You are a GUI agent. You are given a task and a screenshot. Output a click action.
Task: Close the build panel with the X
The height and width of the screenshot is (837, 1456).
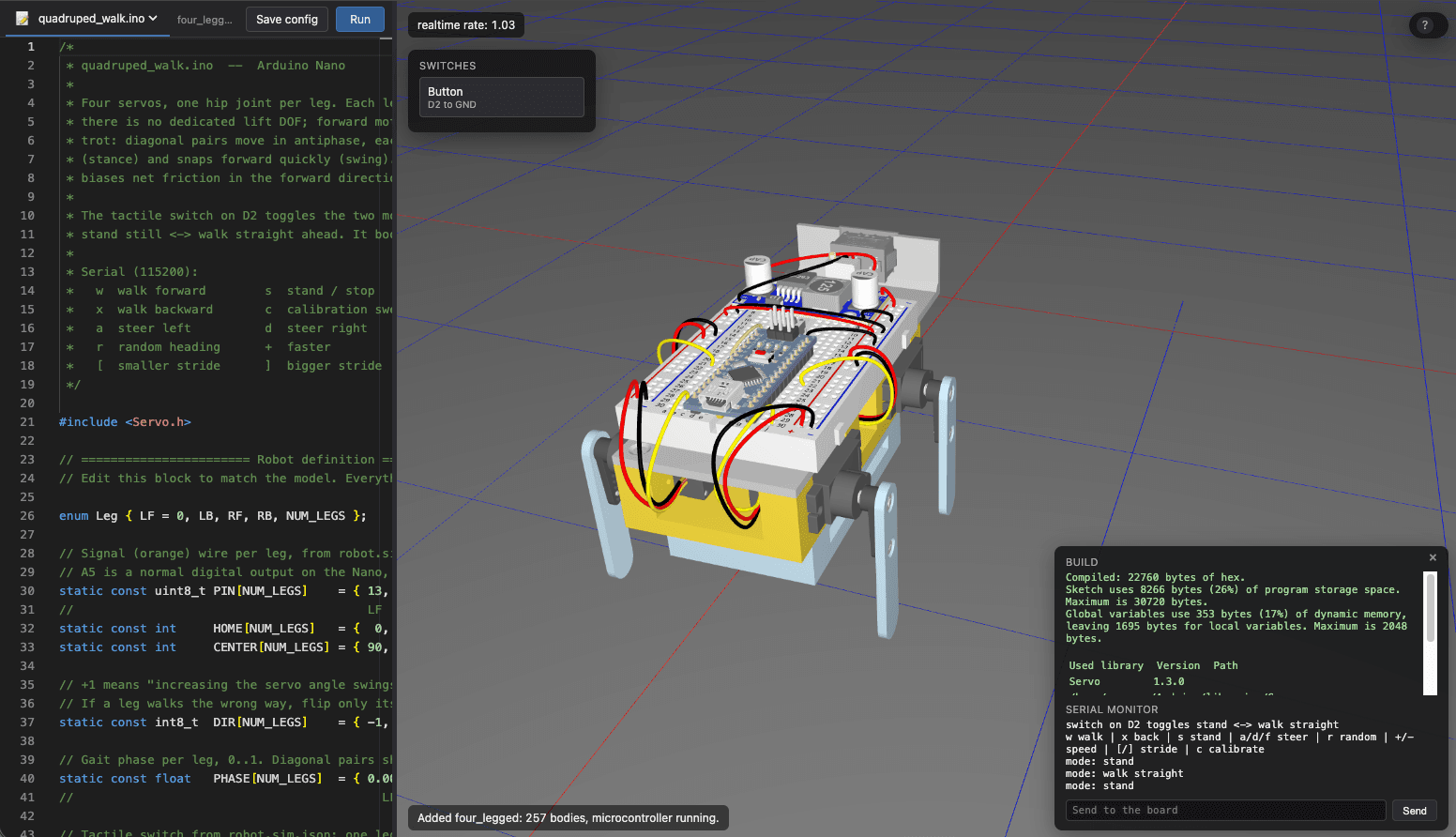click(x=1433, y=557)
